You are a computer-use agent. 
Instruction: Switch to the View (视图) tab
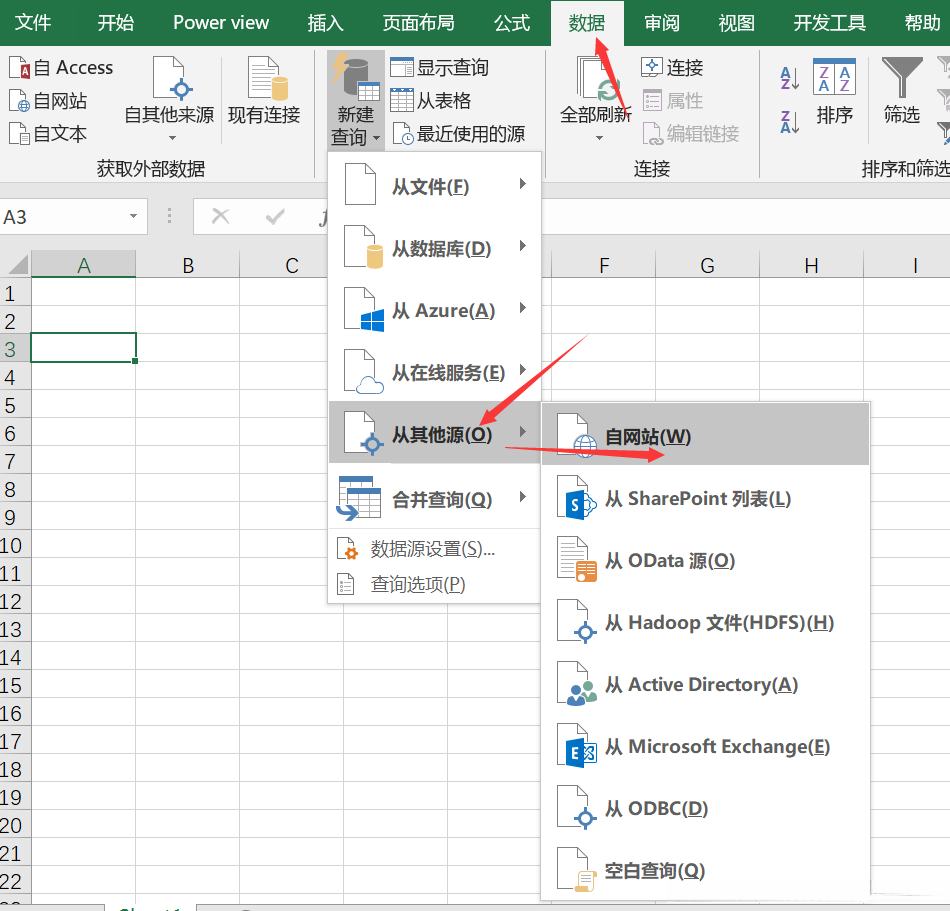(x=737, y=23)
